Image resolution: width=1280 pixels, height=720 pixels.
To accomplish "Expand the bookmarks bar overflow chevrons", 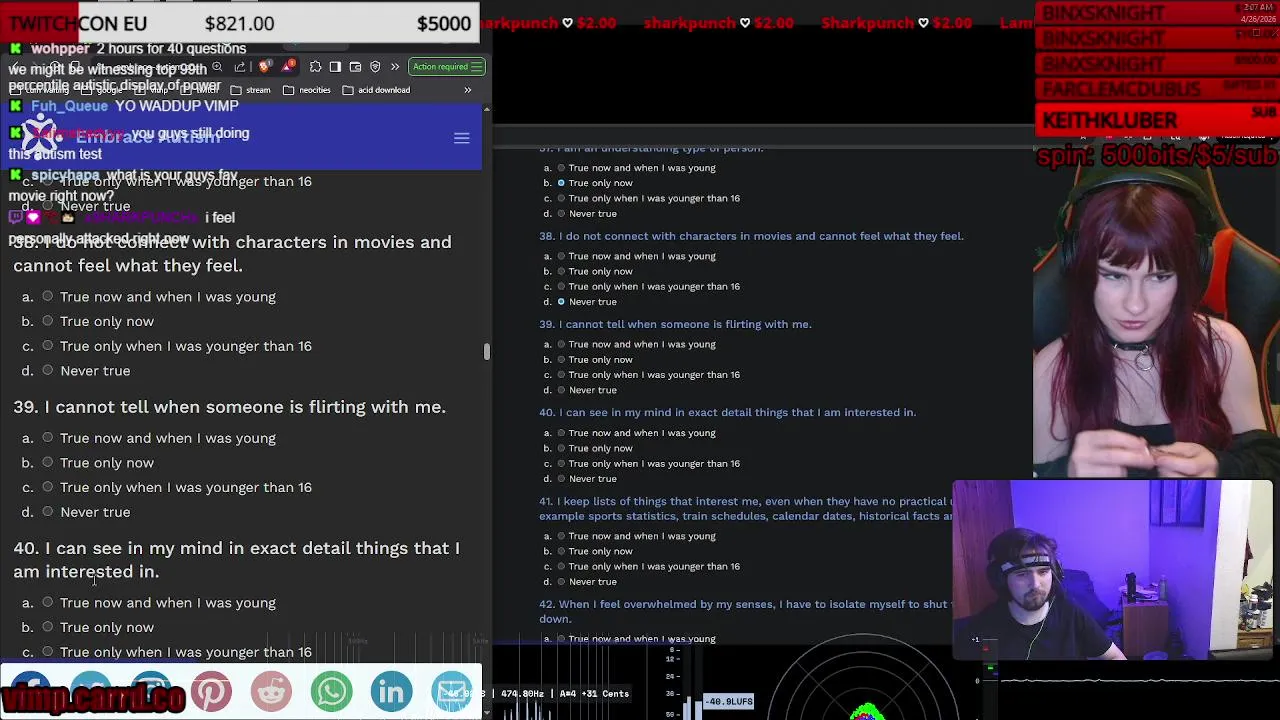I will (467, 90).
